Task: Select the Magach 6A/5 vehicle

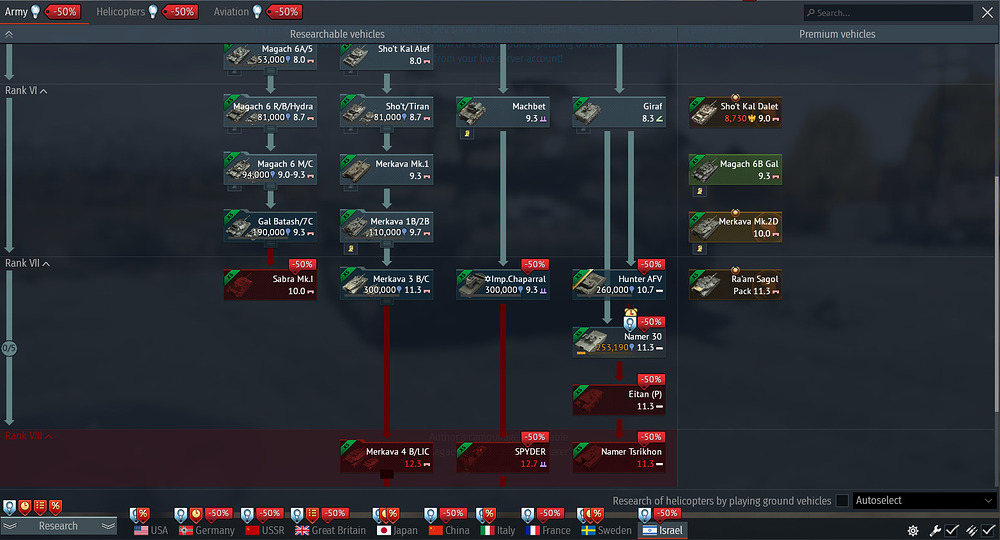Action: (x=270, y=55)
